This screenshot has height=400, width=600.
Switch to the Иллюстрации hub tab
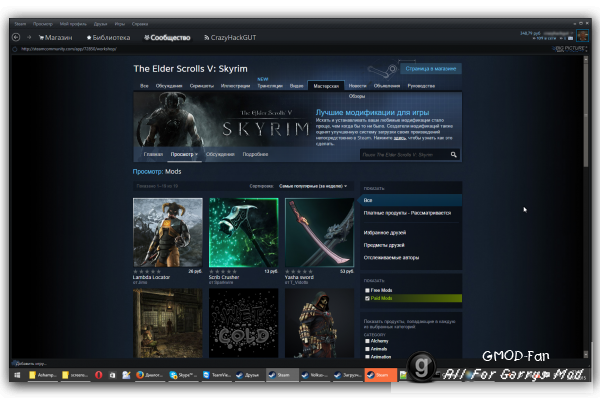coord(235,86)
